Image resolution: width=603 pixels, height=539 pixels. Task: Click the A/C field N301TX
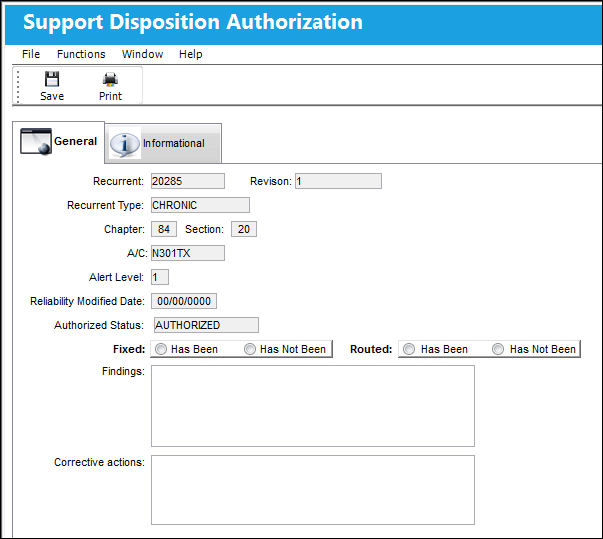188,253
